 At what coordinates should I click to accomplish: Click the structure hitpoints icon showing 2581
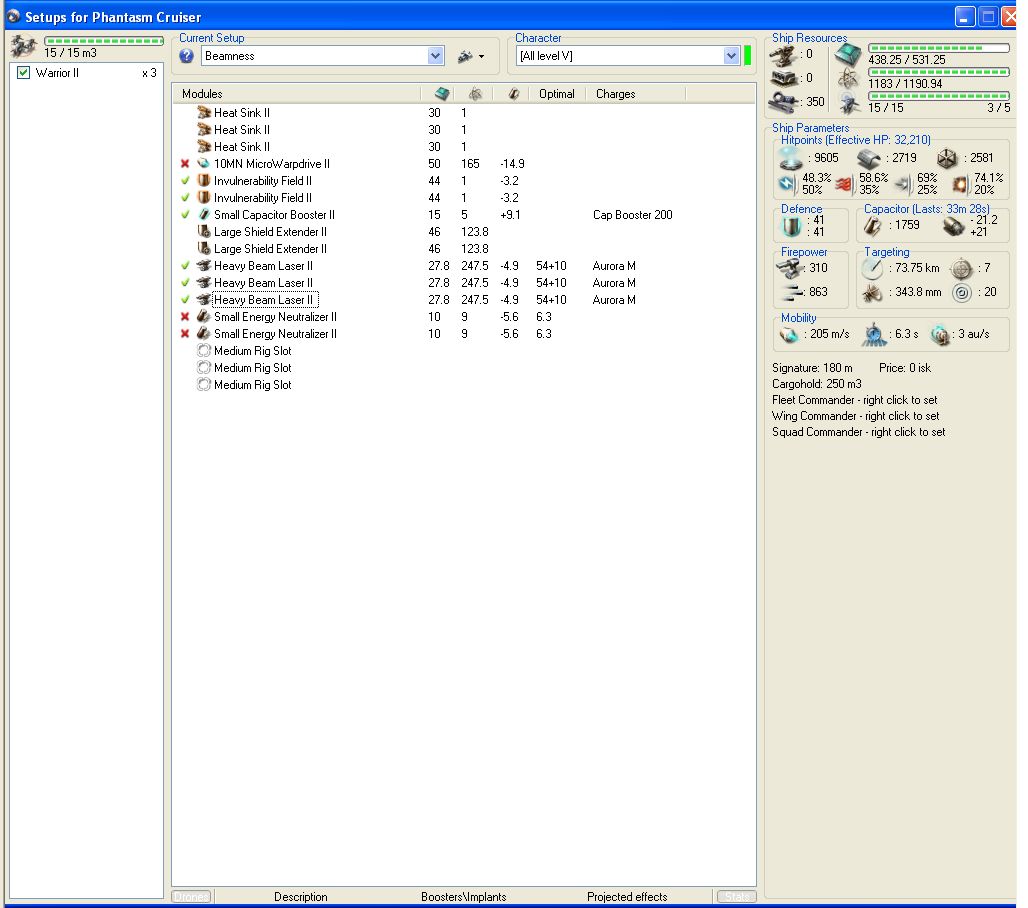947,159
